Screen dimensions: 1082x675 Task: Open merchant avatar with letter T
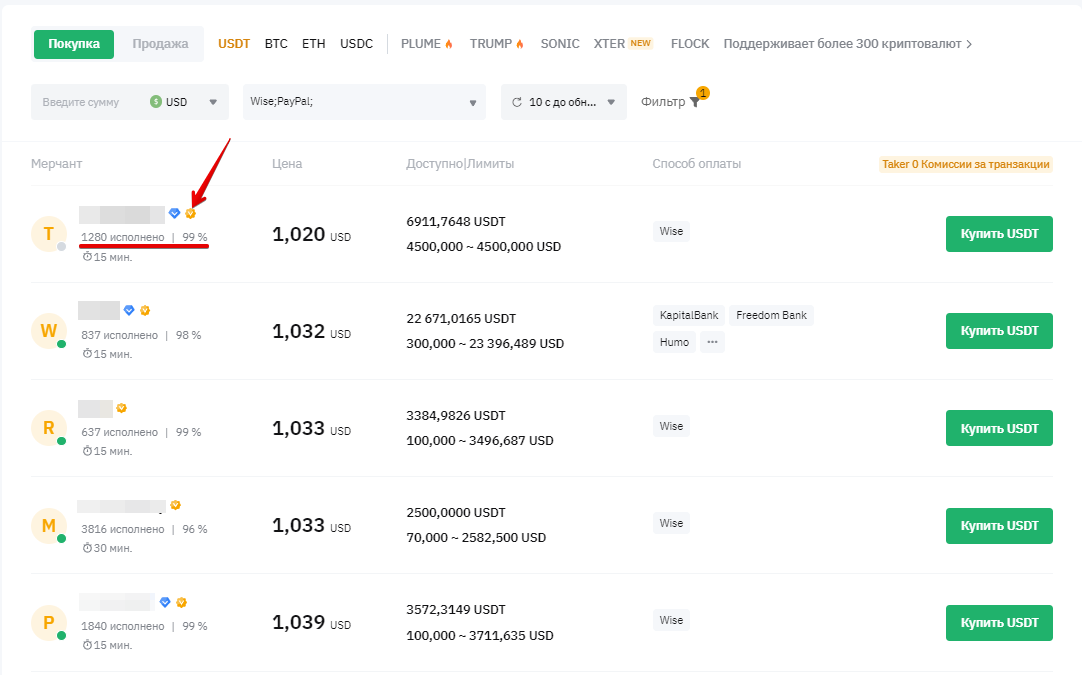[48, 234]
